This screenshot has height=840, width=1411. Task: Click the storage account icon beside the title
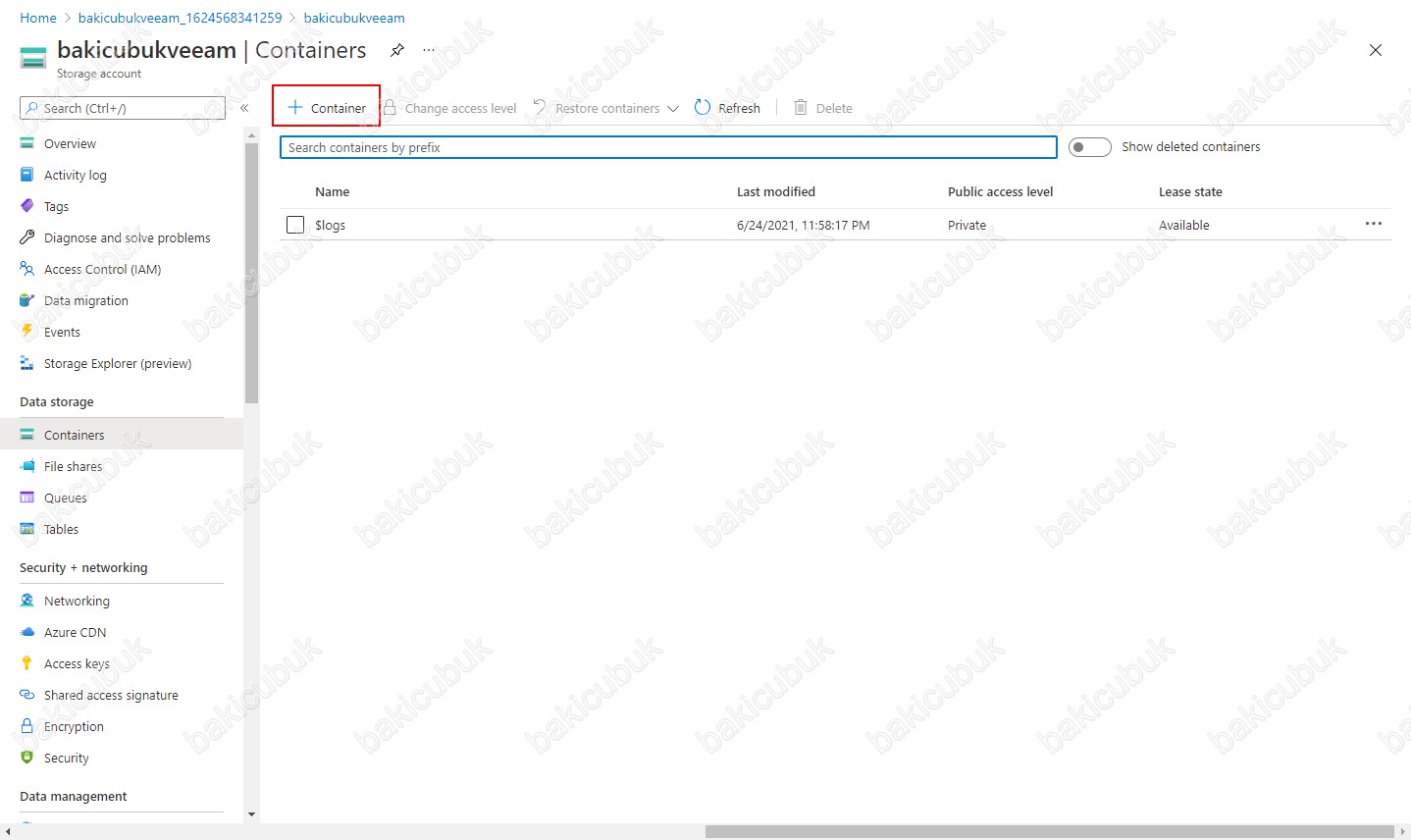pyautogui.click(x=33, y=58)
